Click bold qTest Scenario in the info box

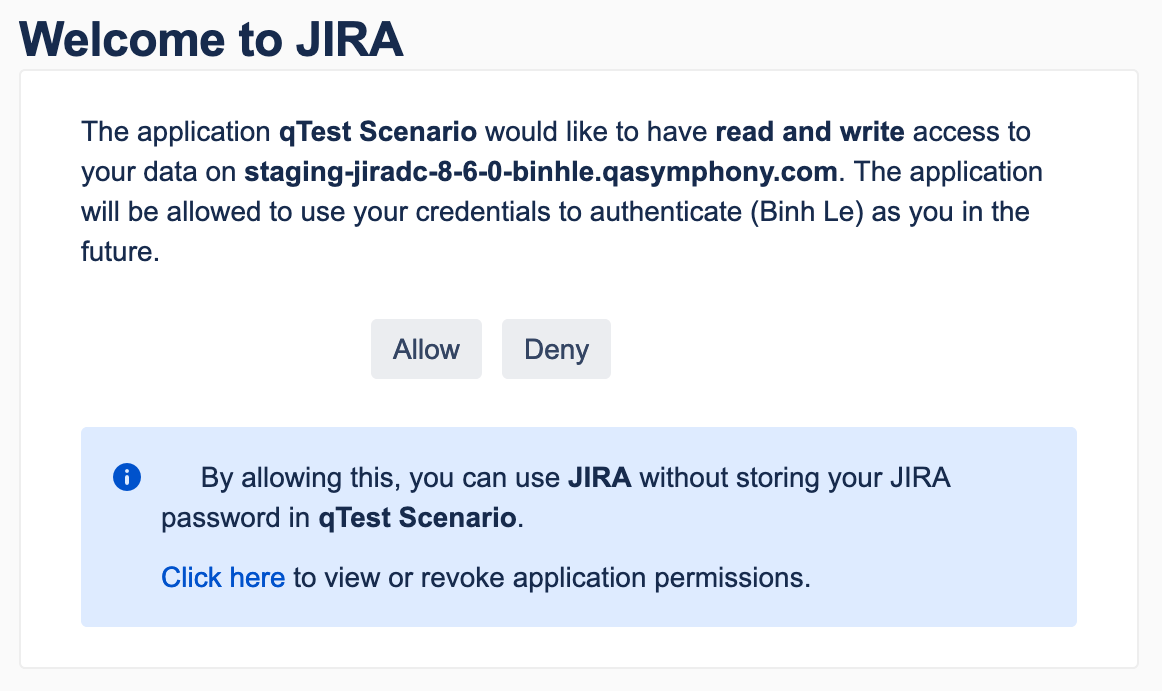417,518
